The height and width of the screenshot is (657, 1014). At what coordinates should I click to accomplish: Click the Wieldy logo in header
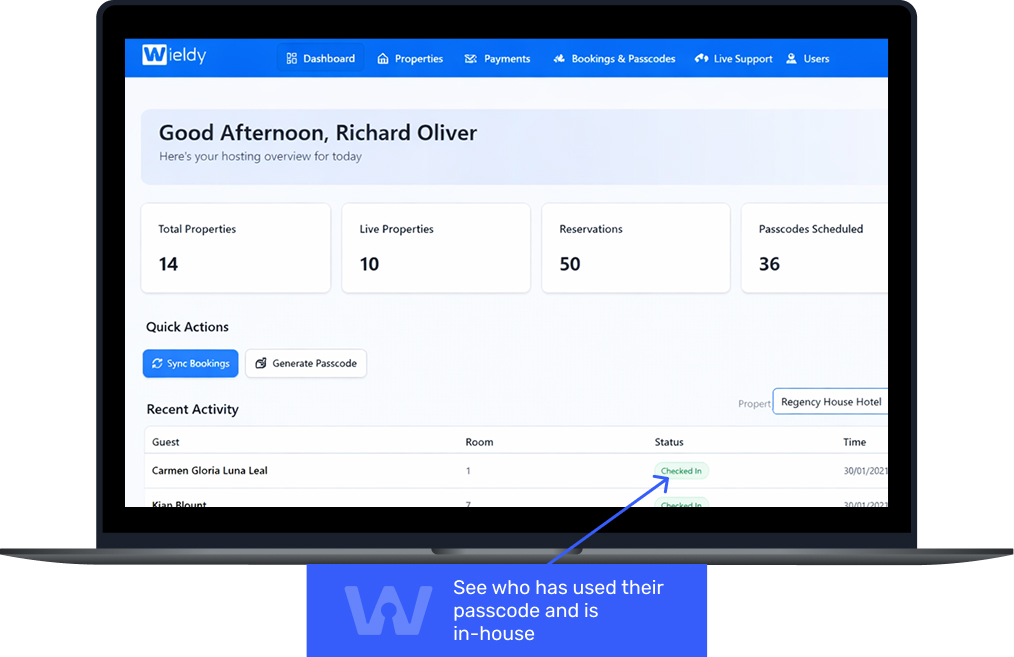coord(174,55)
